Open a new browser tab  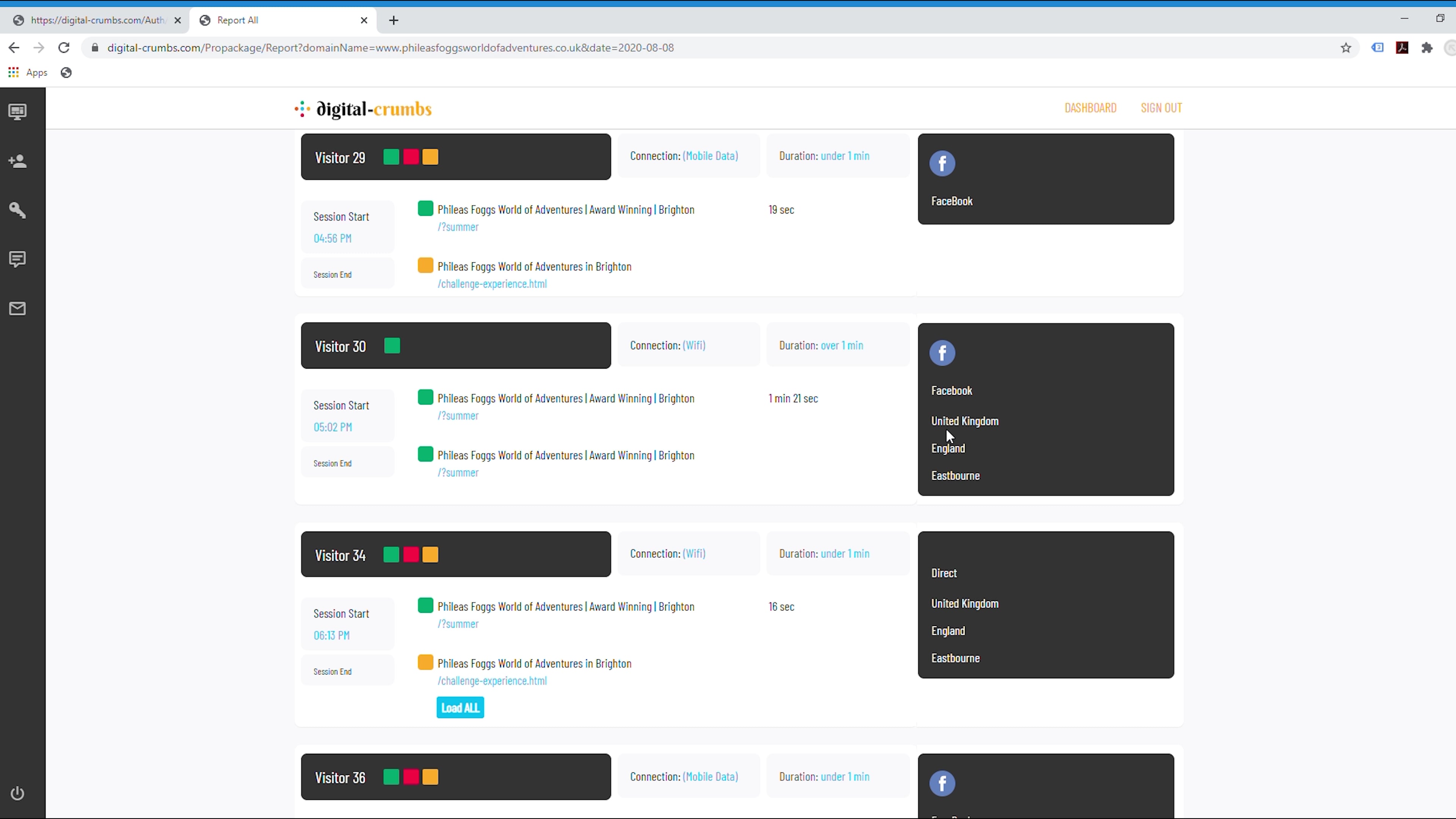pos(394,20)
